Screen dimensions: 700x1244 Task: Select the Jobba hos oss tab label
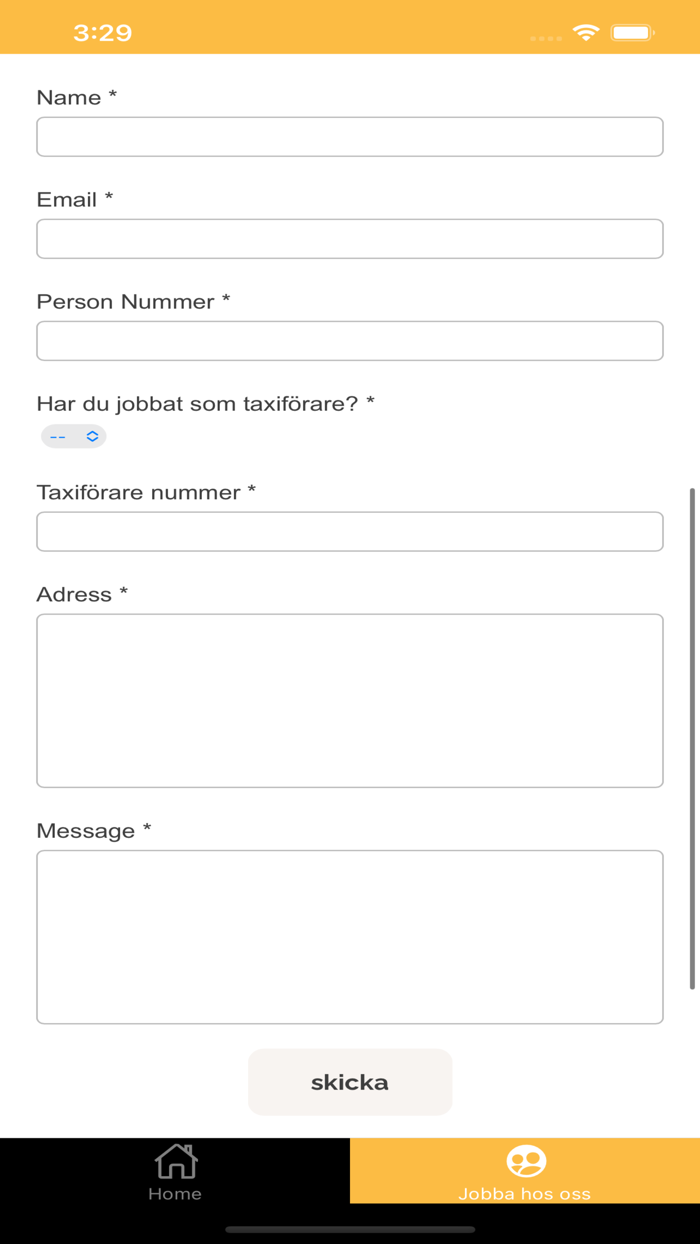click(524, 1194)
